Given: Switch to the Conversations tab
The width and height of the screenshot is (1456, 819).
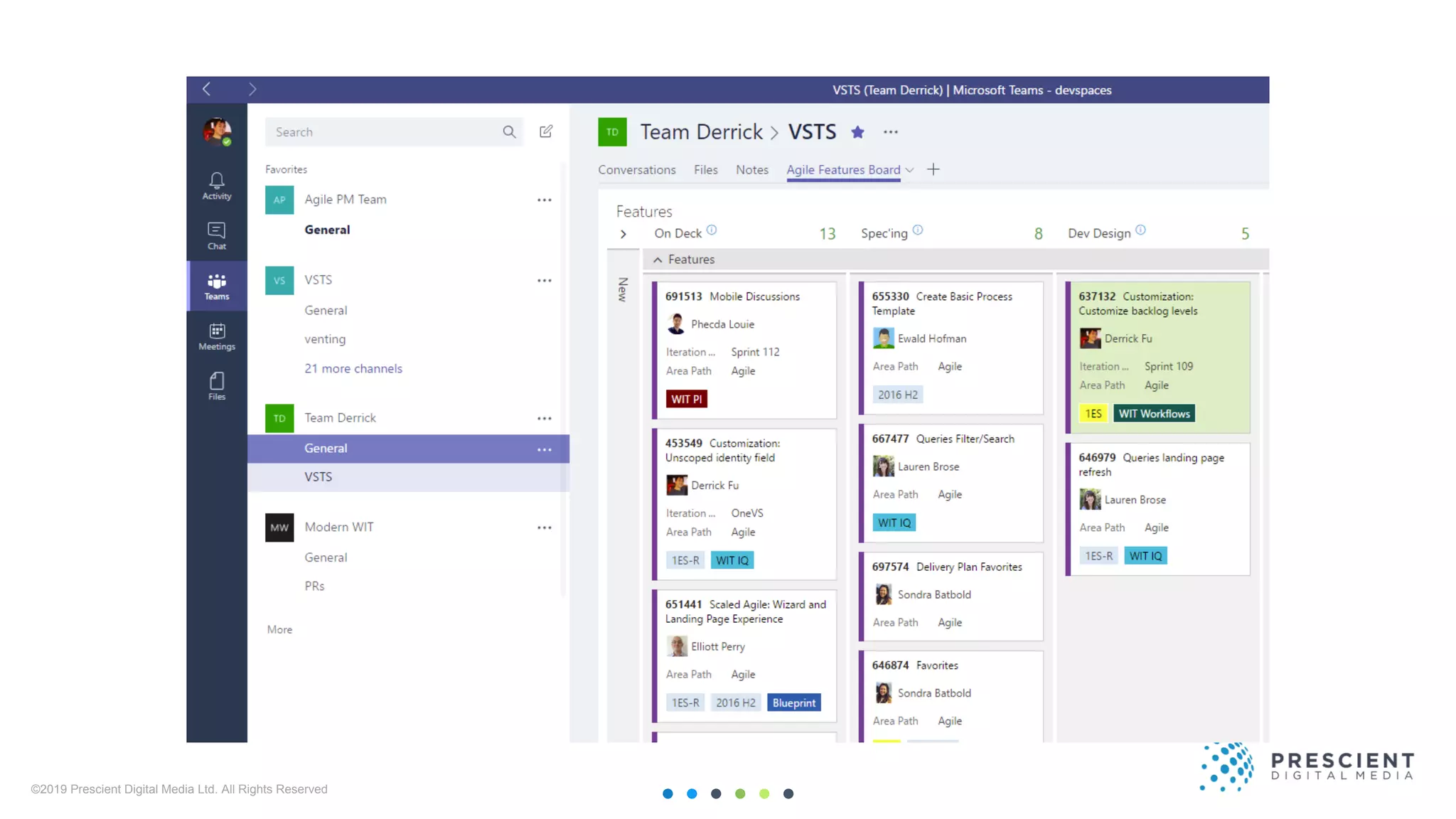Looking at the screenshot, I should point(636,170).
